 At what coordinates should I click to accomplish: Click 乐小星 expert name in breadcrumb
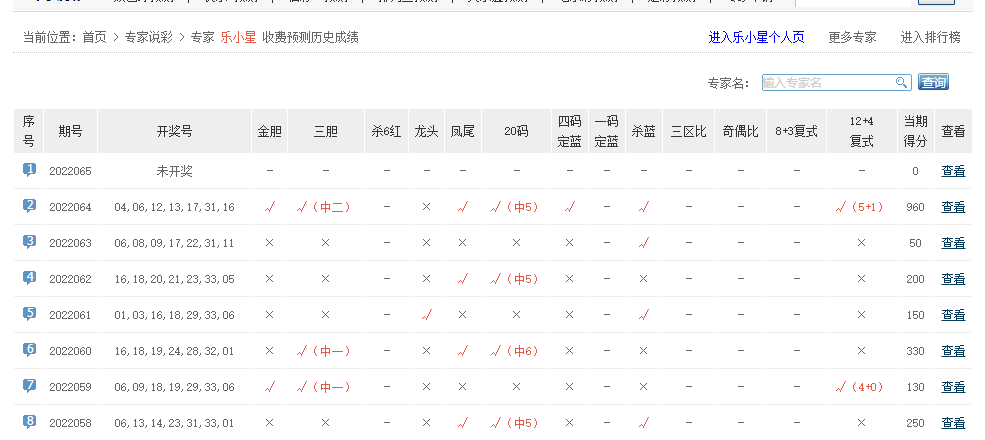point(238,37)
